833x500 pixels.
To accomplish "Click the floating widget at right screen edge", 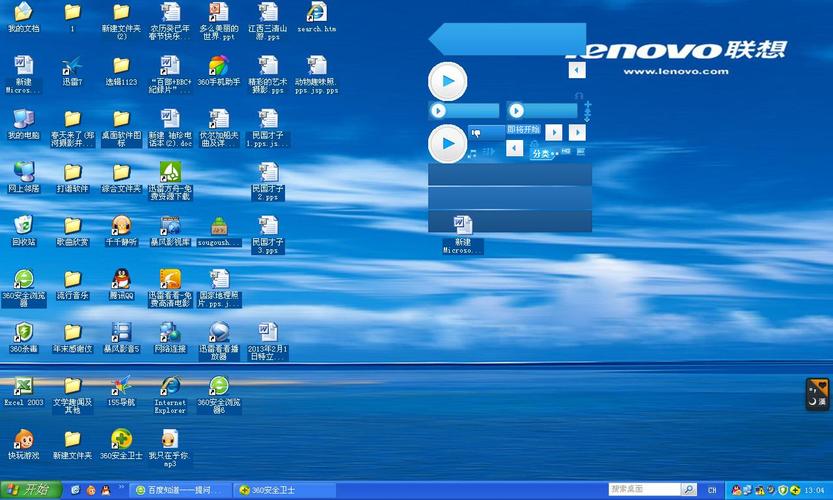I will point(817,394).
